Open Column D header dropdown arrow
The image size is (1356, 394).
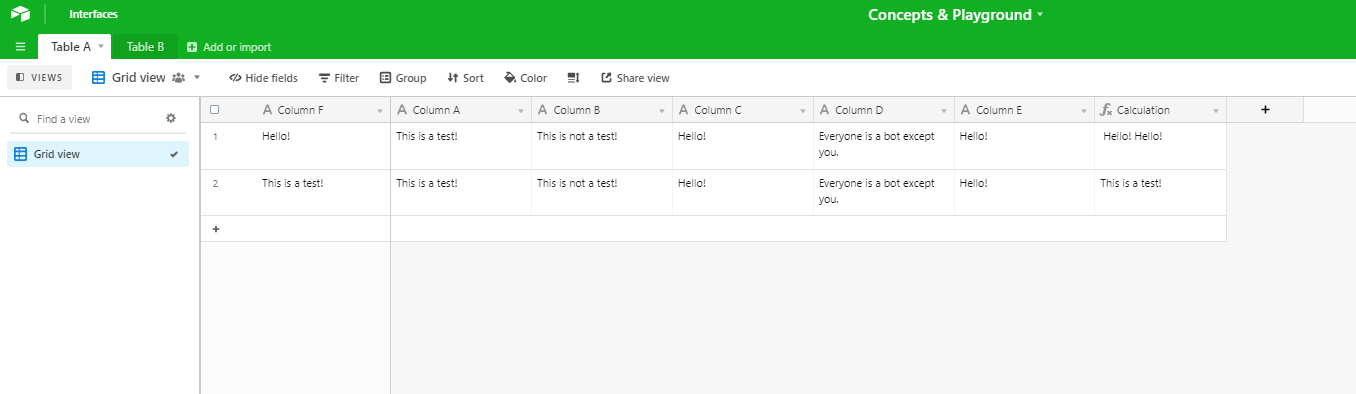[x=944, y=111]
